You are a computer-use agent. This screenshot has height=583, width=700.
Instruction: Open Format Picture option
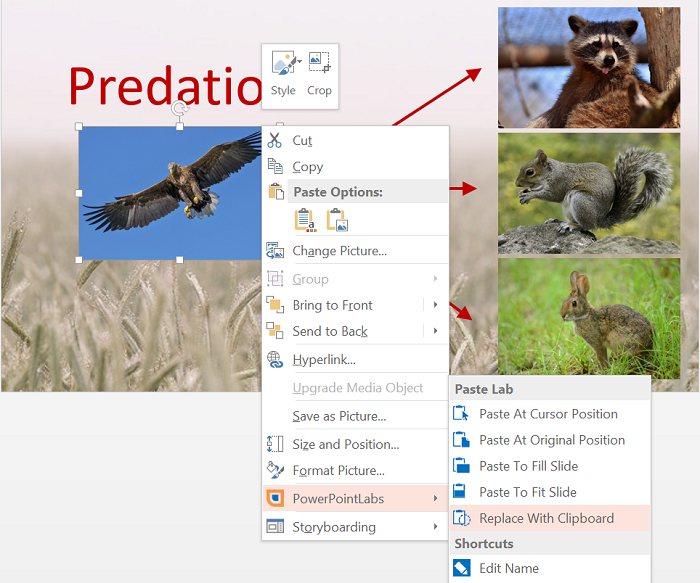(338, 471)
